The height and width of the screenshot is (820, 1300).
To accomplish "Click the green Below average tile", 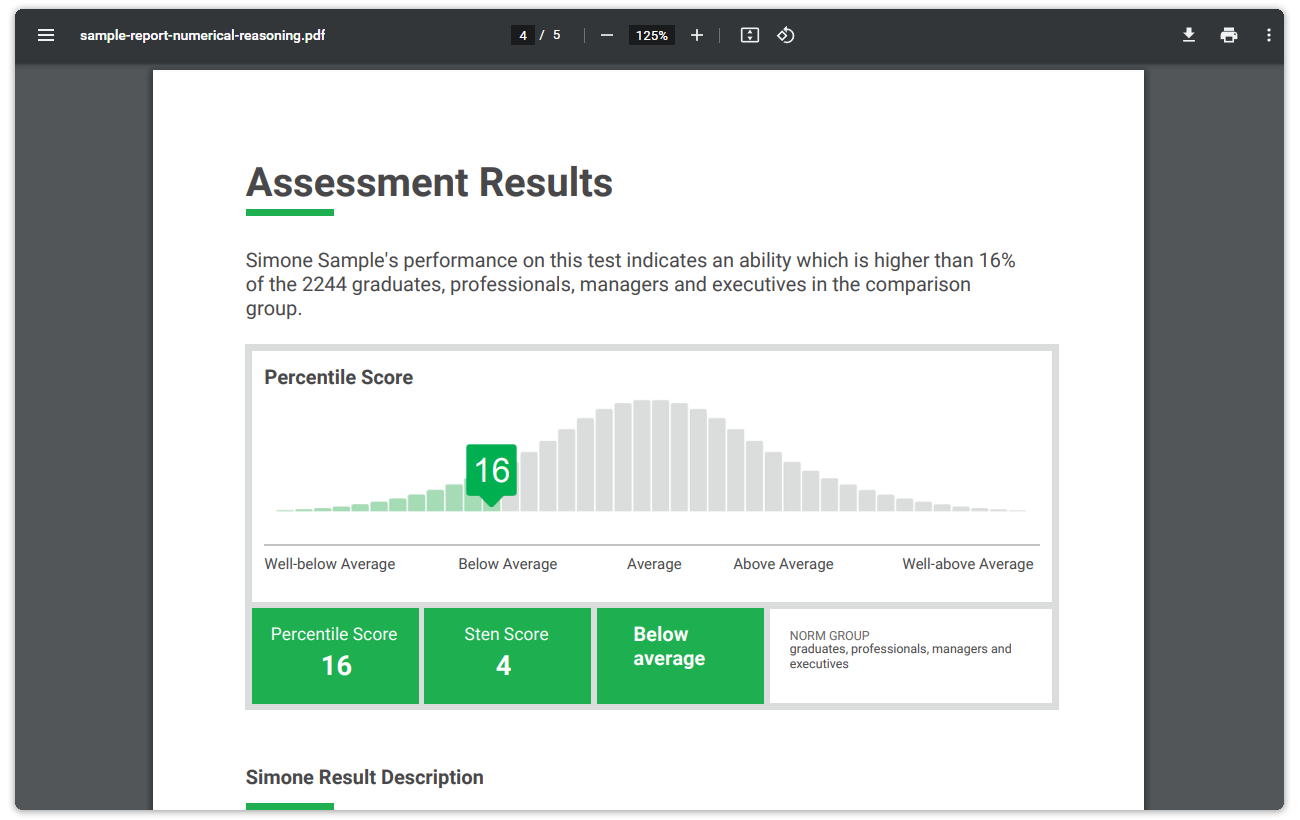I will (680, 655).
